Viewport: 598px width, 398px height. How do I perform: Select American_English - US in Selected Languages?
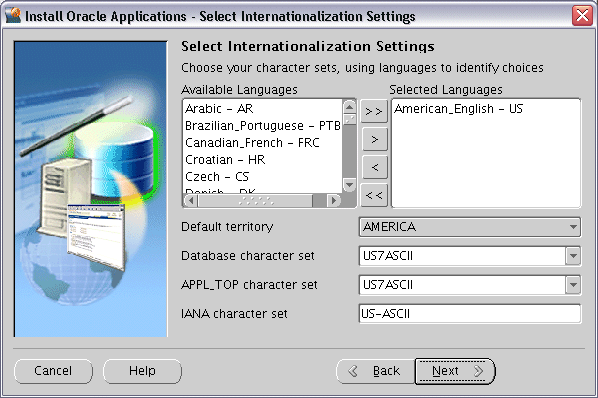pyautogui.click(x=486, y=109)
